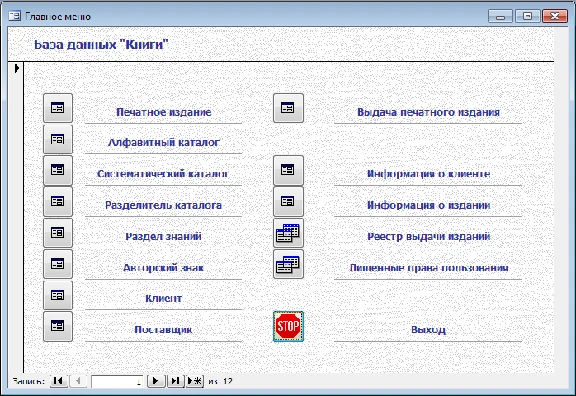Click the Авторский знак label
This screenshot has height=396, width=576.
tap(163, 267)
